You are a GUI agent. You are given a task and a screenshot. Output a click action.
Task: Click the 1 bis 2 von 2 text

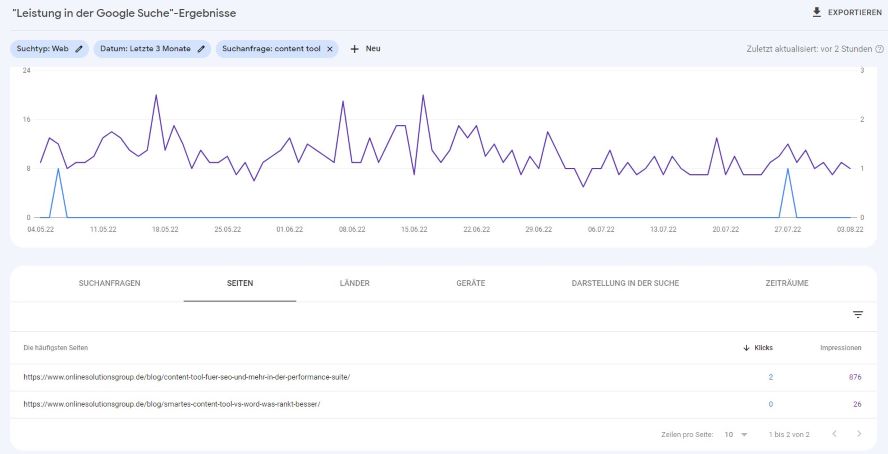789,434
